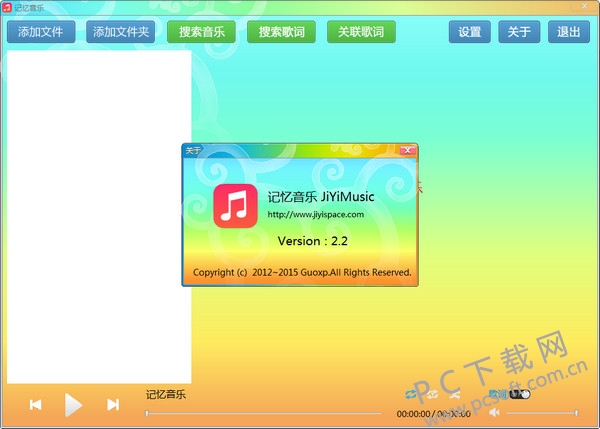
Task: Click the 记忆音乐 song title above the progress bar
Action: click(166, 395)
